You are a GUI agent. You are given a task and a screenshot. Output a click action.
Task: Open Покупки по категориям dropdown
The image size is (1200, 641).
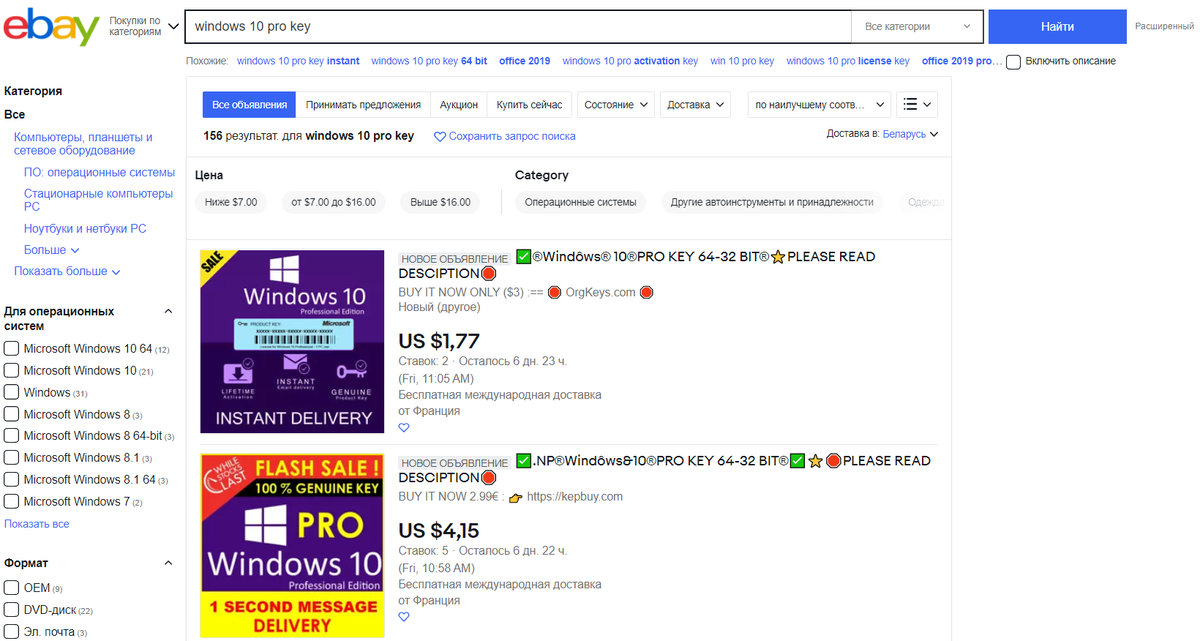point(144,26)
